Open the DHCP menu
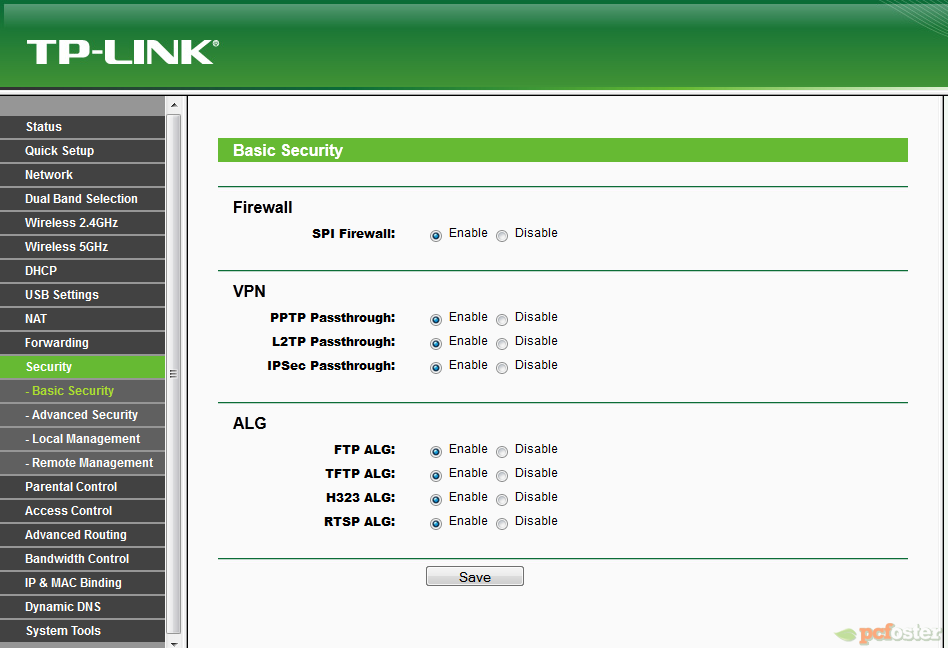The width and height of the screenshot is (948, 648). tap(82, 271)
